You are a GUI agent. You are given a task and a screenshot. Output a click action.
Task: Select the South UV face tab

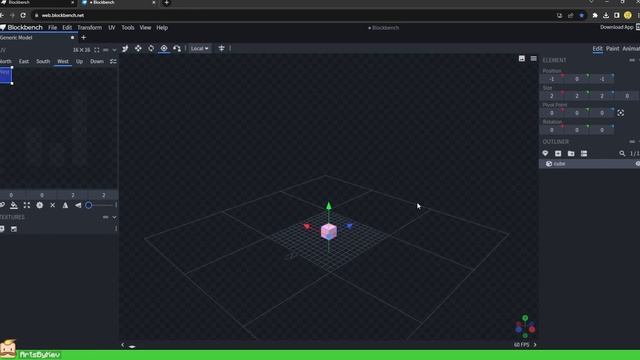click(x=43, y=61)
